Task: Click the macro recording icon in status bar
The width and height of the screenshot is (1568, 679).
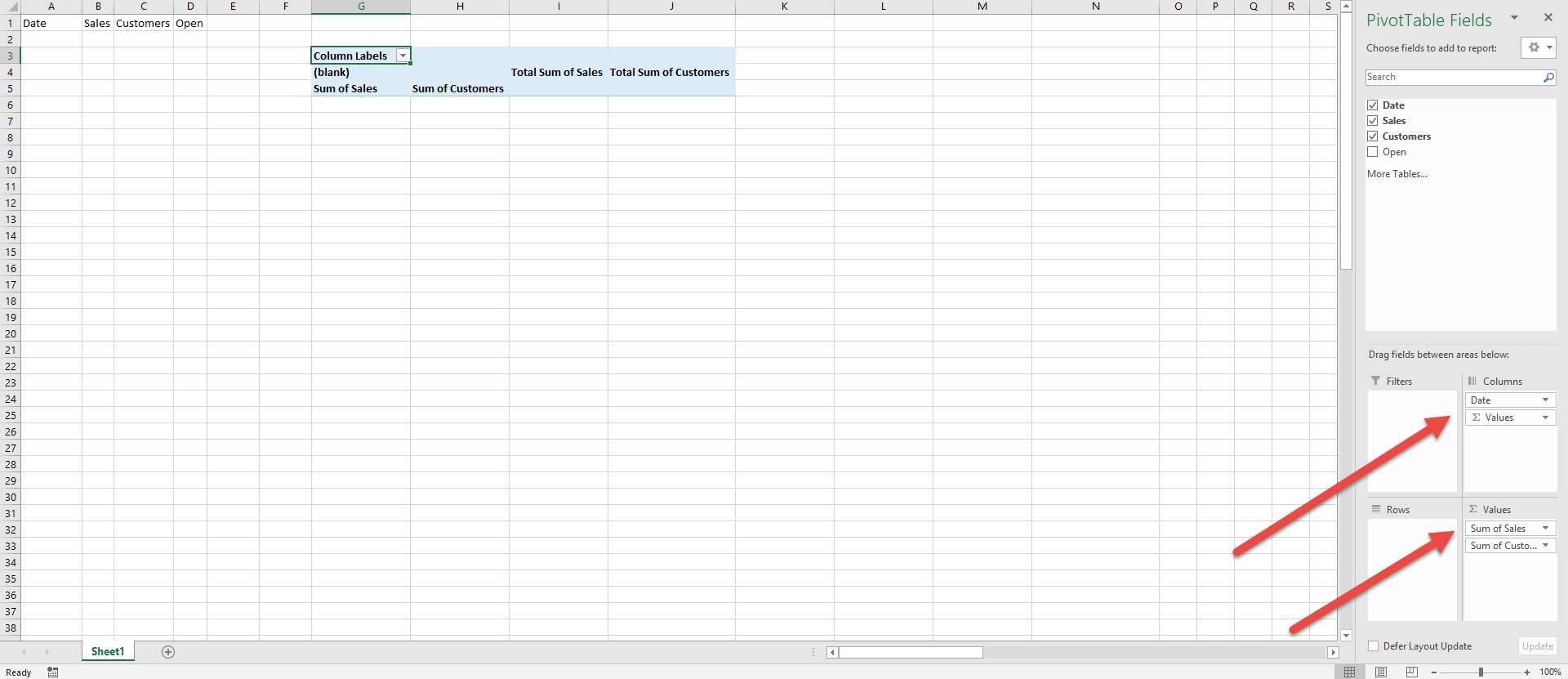Action: [x=53, y=672]
